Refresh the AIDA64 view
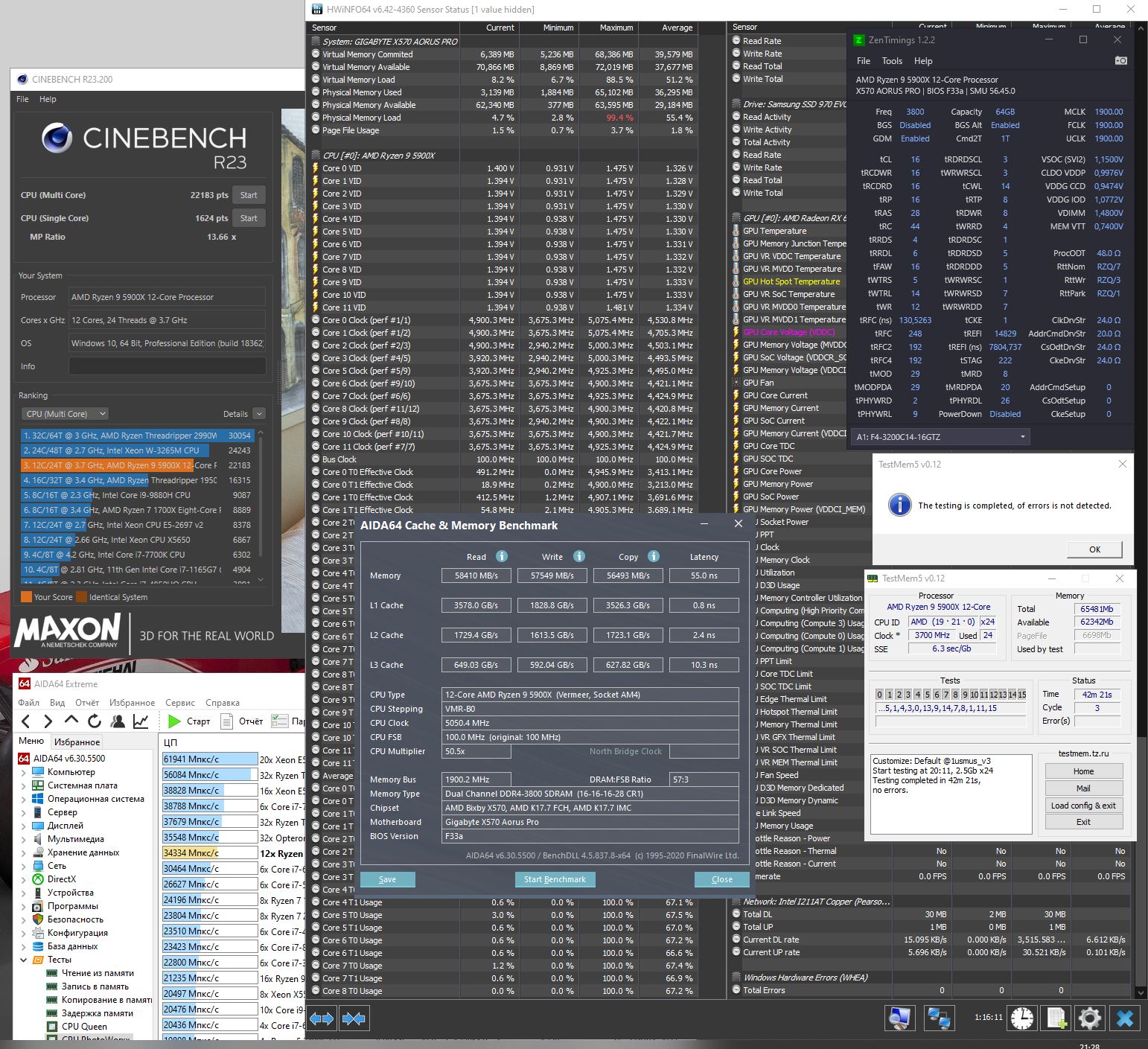Viewport: 1148px width, 1049px height. (95, 721)
